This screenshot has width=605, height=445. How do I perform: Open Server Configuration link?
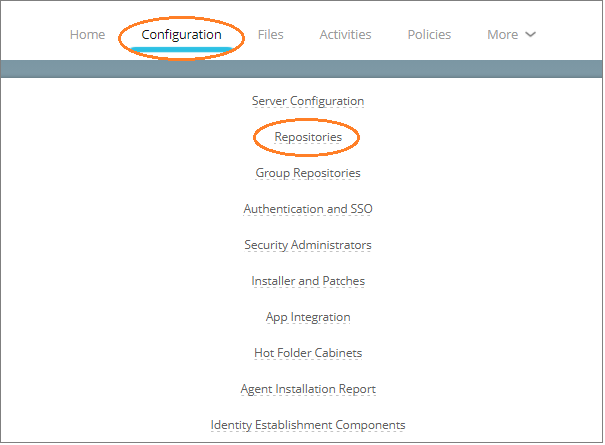(x=308, y=101)
